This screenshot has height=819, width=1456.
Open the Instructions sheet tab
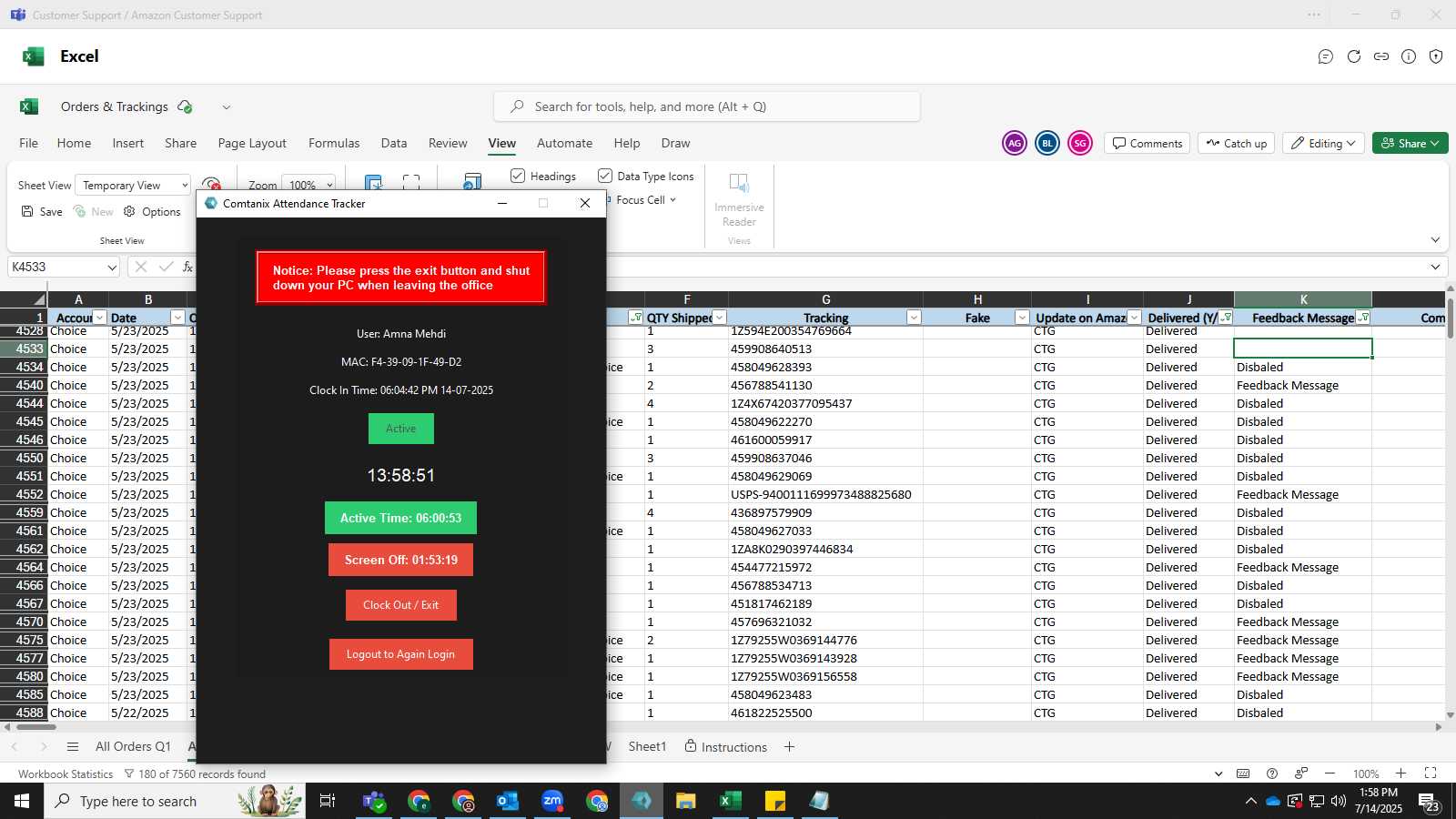(725, 747)
